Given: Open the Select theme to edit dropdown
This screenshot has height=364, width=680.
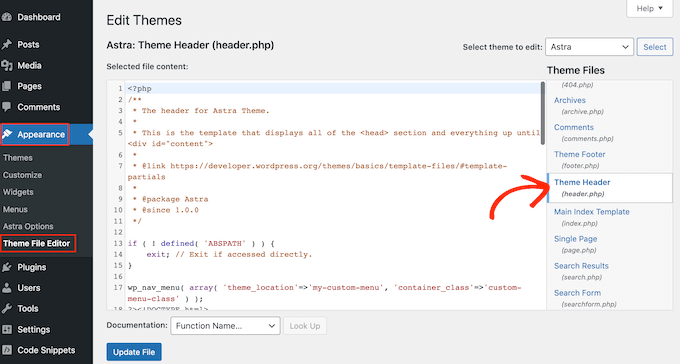Looking at the screenshot, I should (589, 47).
